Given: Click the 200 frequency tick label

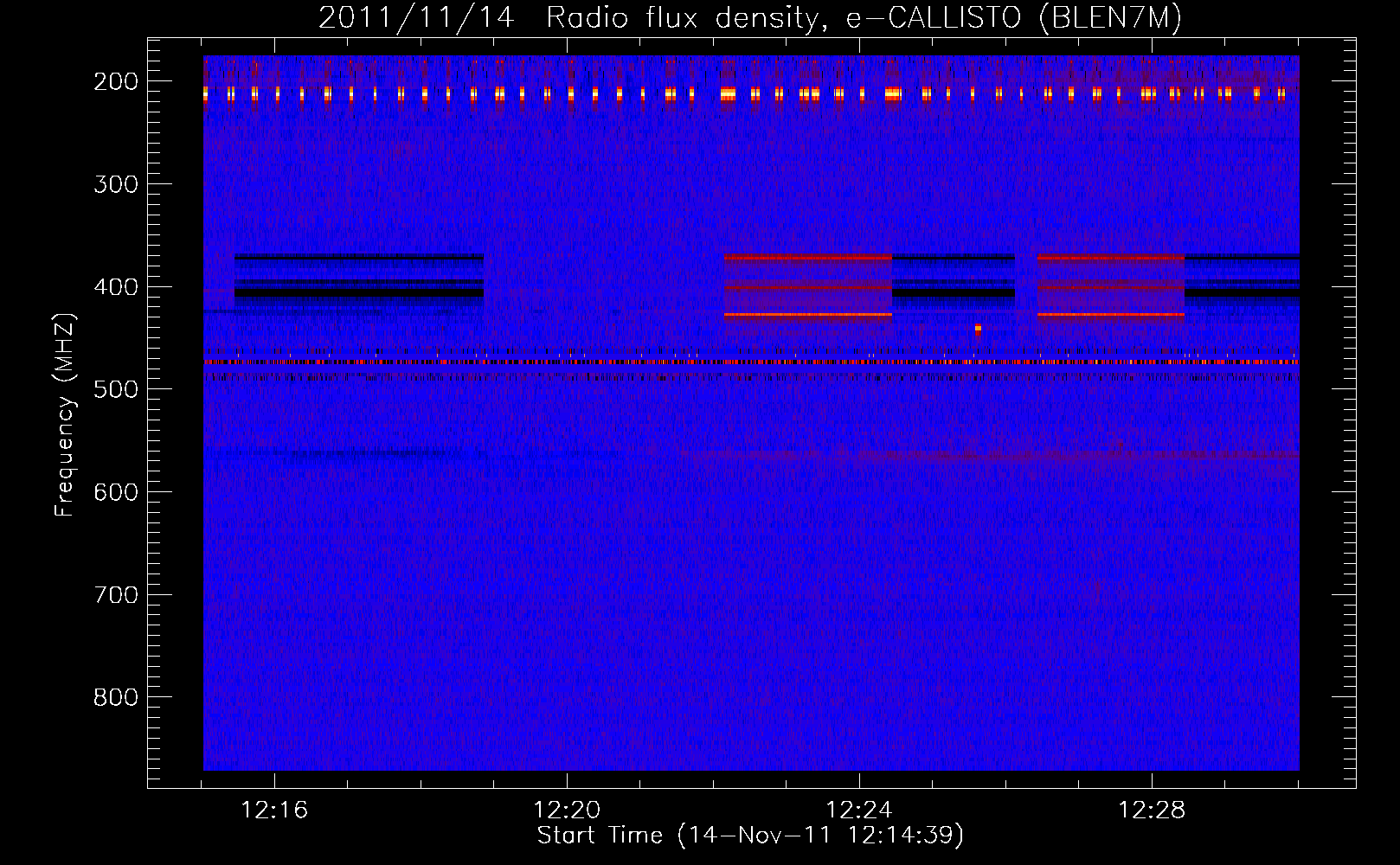Looking at the screenshot, I should [116, 81].
